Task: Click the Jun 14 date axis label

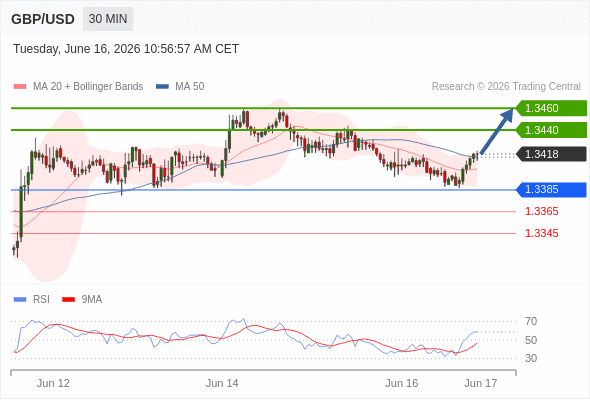Action: tap(222, 383)
